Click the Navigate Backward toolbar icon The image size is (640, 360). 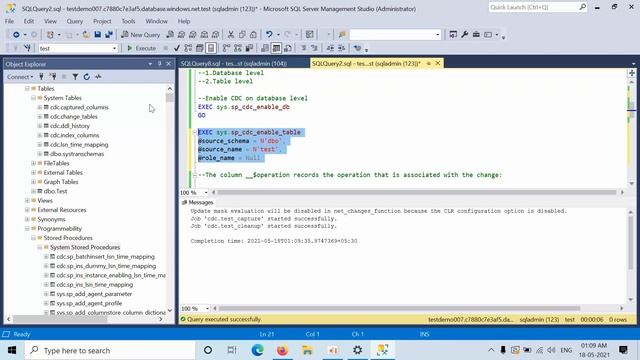16,35
